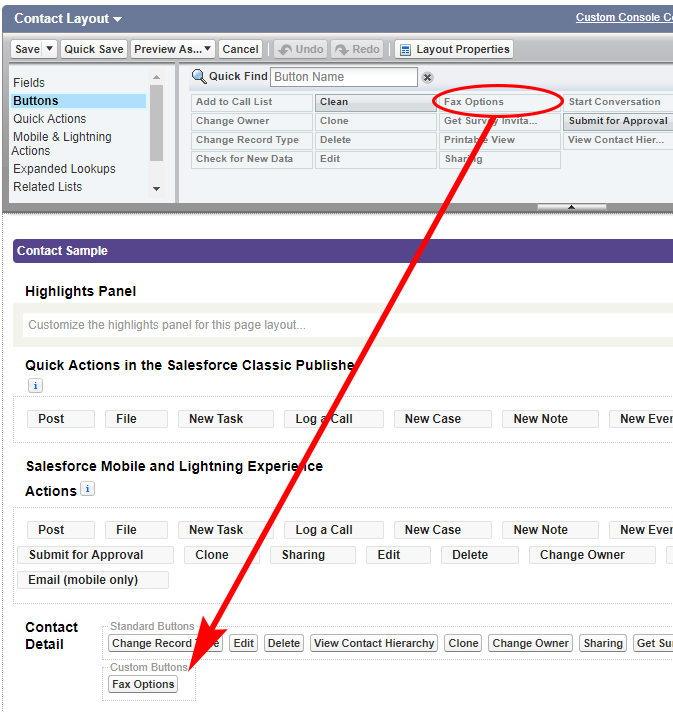The image size is (673, 712).
Task: Choose the Quick Actions palette category
Action: (x=49, y=119)
